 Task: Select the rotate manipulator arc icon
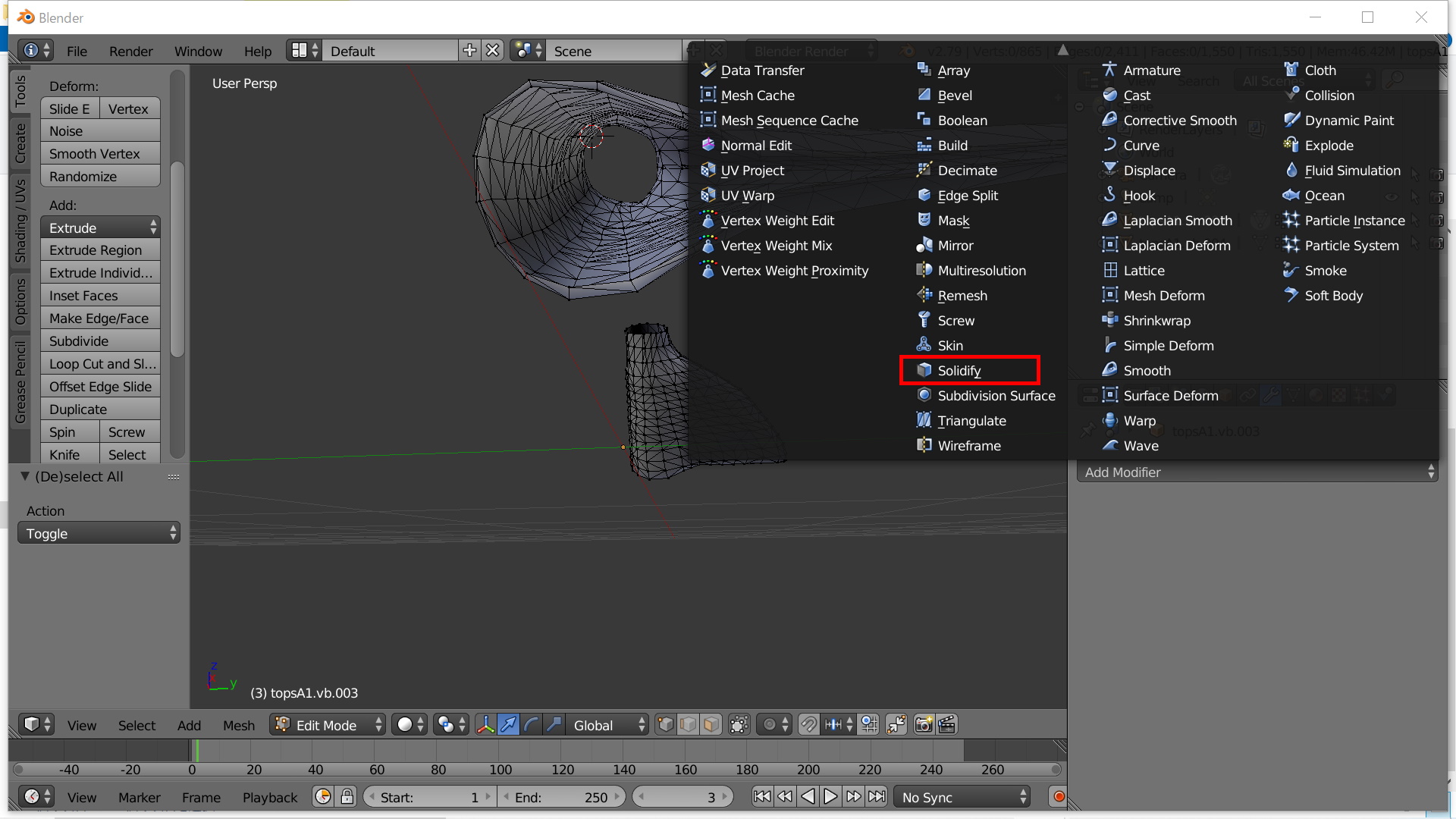(532, 725)
